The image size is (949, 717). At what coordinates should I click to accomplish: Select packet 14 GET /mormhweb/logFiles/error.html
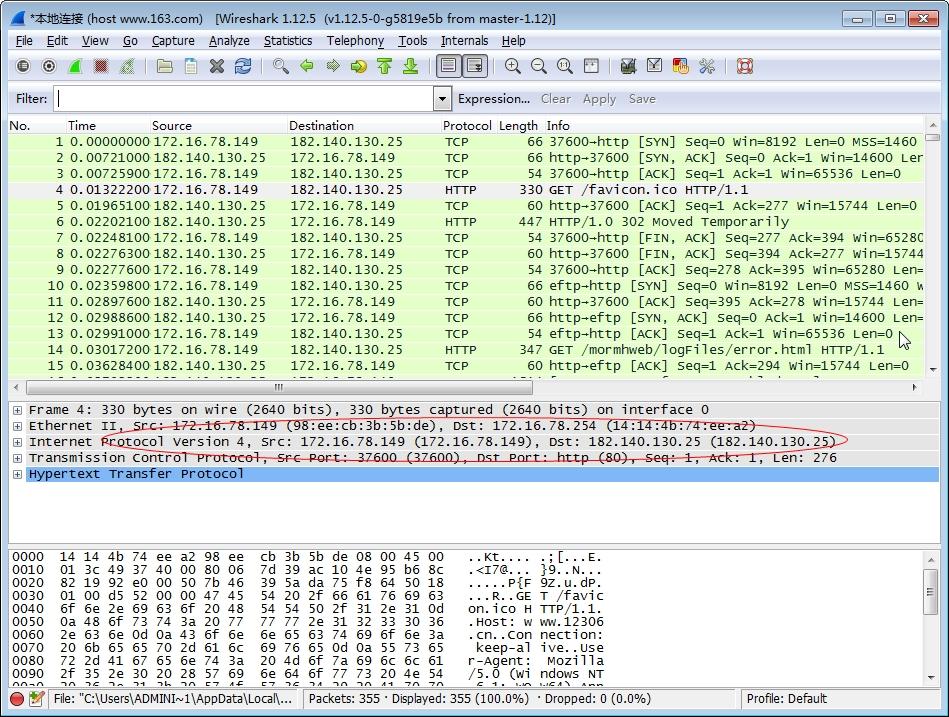[466, 350]
